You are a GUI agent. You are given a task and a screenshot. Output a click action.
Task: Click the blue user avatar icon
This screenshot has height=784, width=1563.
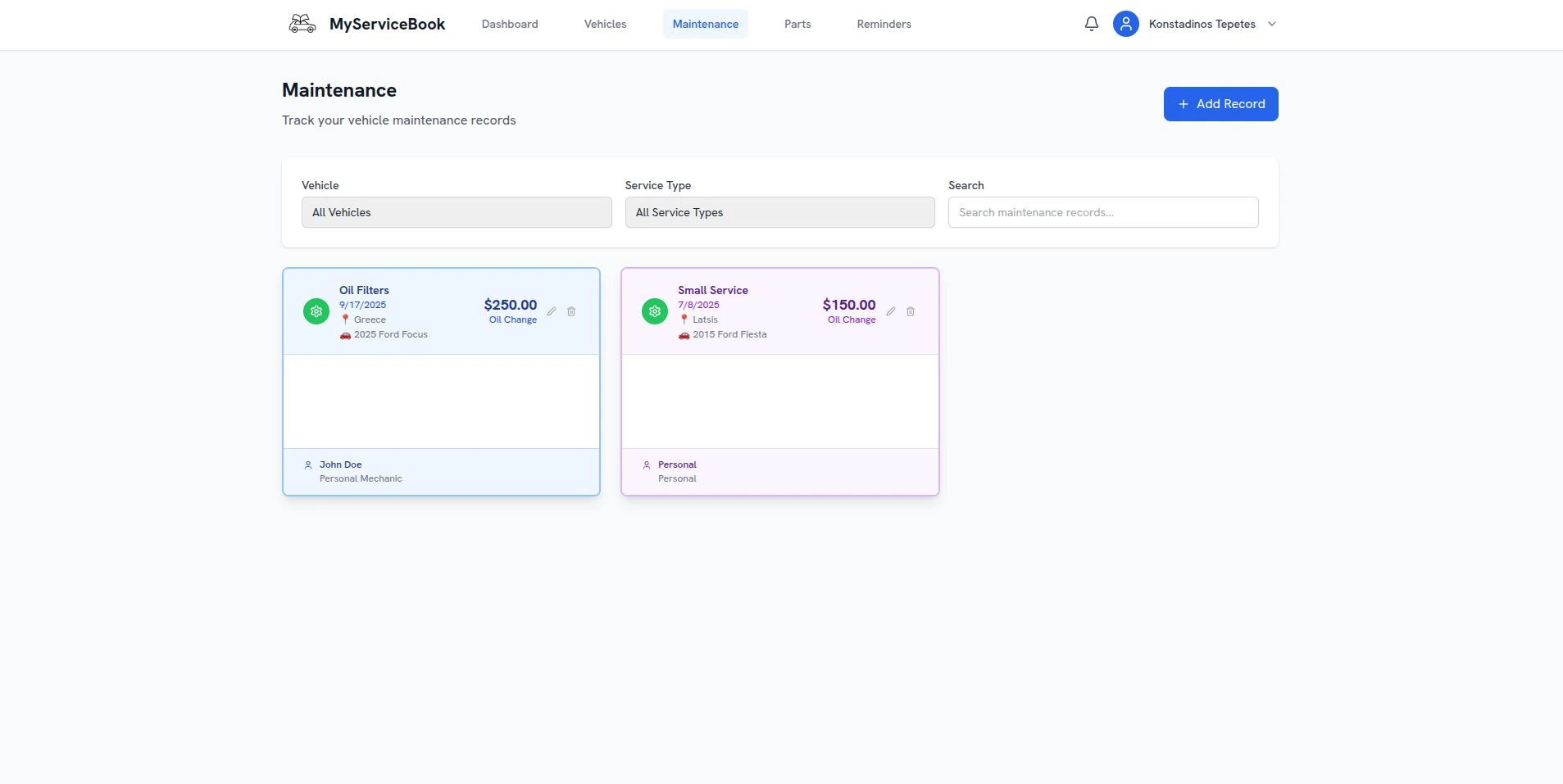point(1125,24)
